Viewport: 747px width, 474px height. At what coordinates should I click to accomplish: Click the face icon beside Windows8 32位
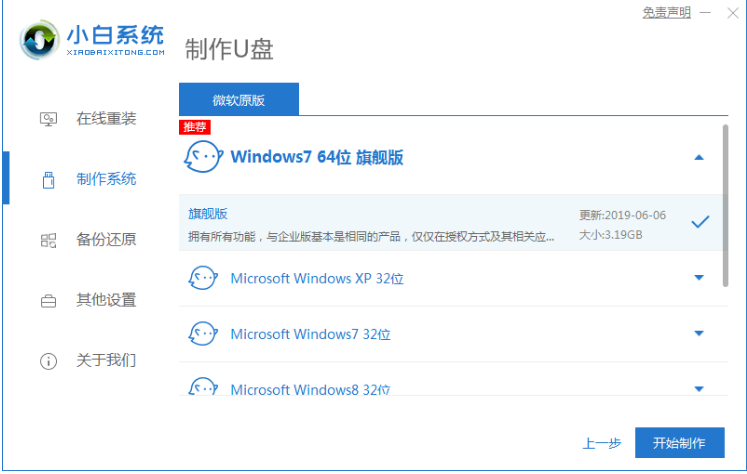[x=203, y=387]
